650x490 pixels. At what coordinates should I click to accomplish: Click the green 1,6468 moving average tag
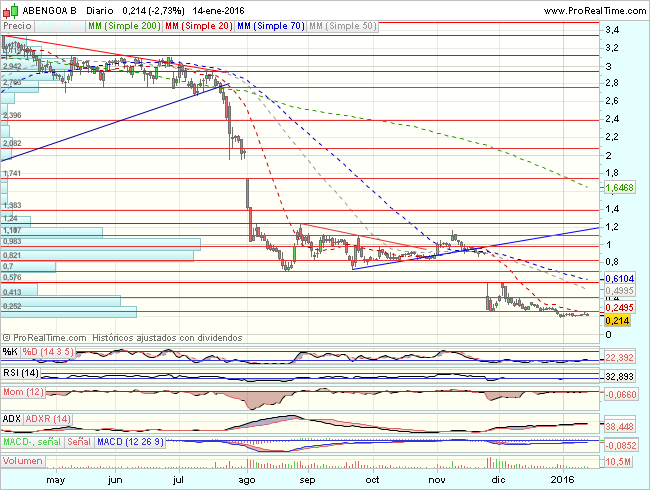click(x=619, y=188)
